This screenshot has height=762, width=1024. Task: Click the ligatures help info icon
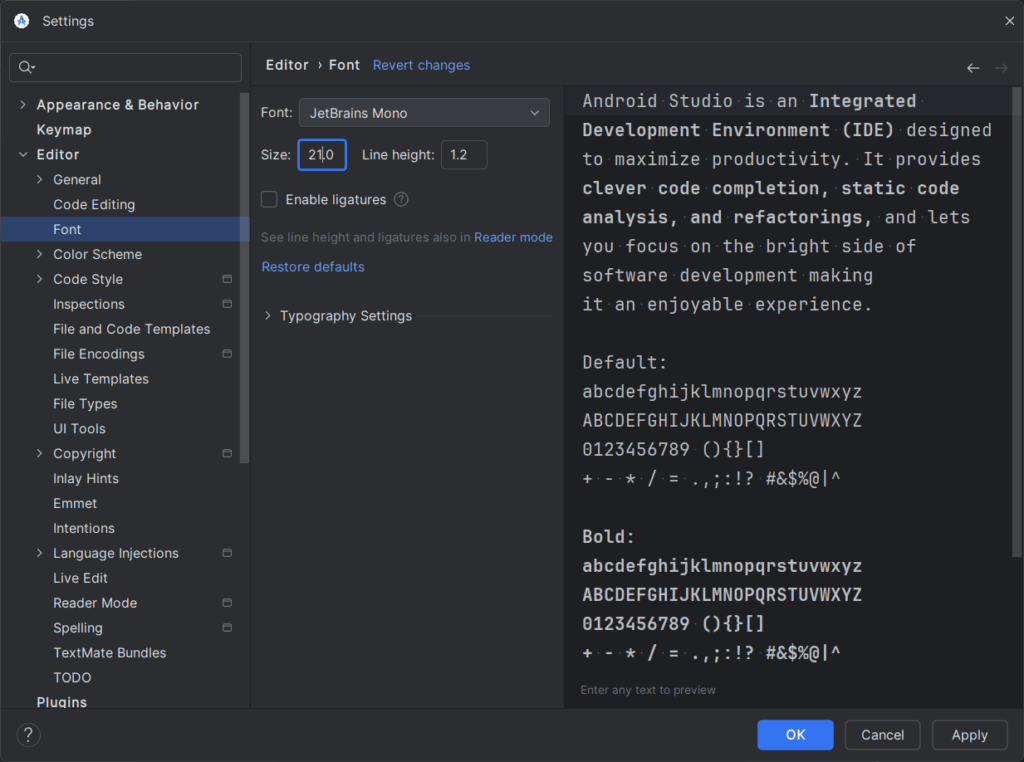tap(401, 200)
